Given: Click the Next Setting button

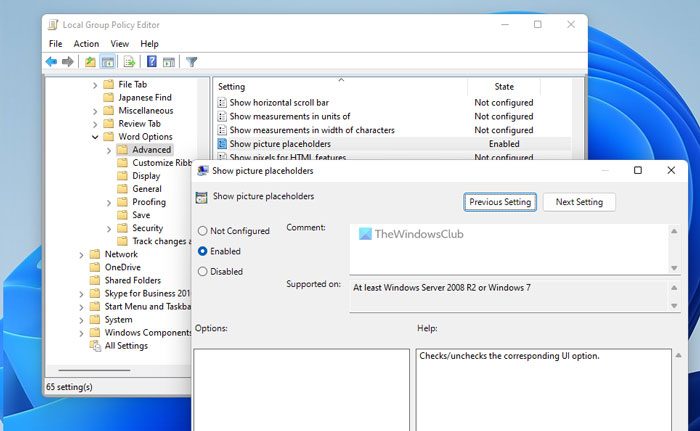Looking at the screenshot, I should point(579,202).
